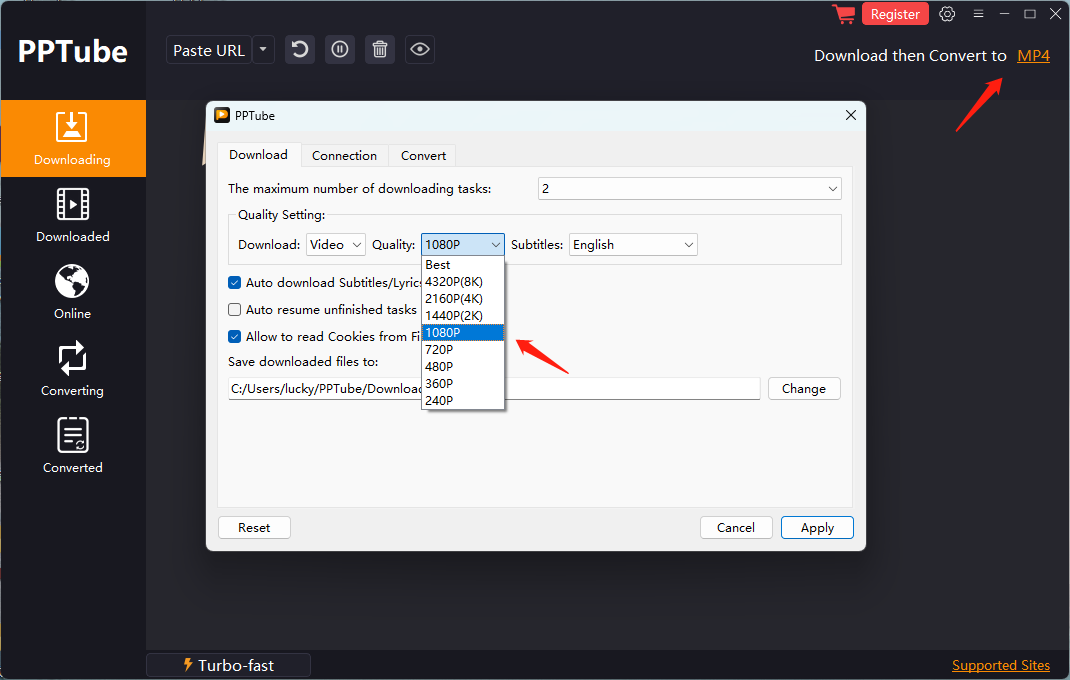Screen dimensions: 1070x680
Task: Switch to the Connection tab
Action: point(344,155)
